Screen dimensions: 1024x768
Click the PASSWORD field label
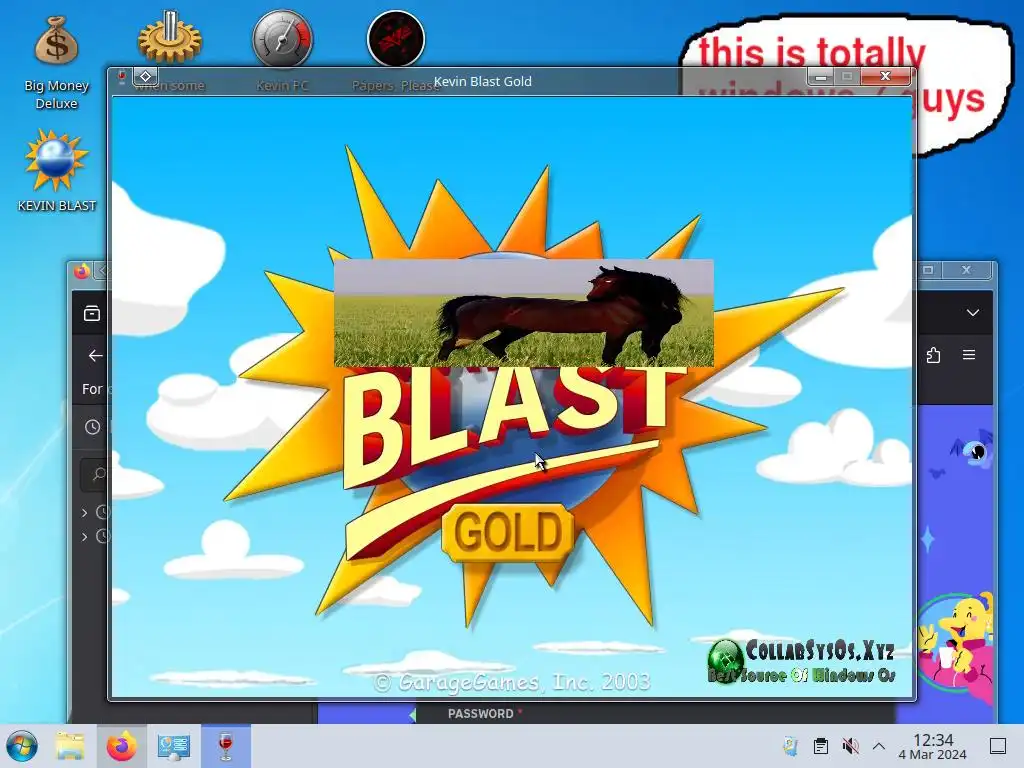pos(481,714)
